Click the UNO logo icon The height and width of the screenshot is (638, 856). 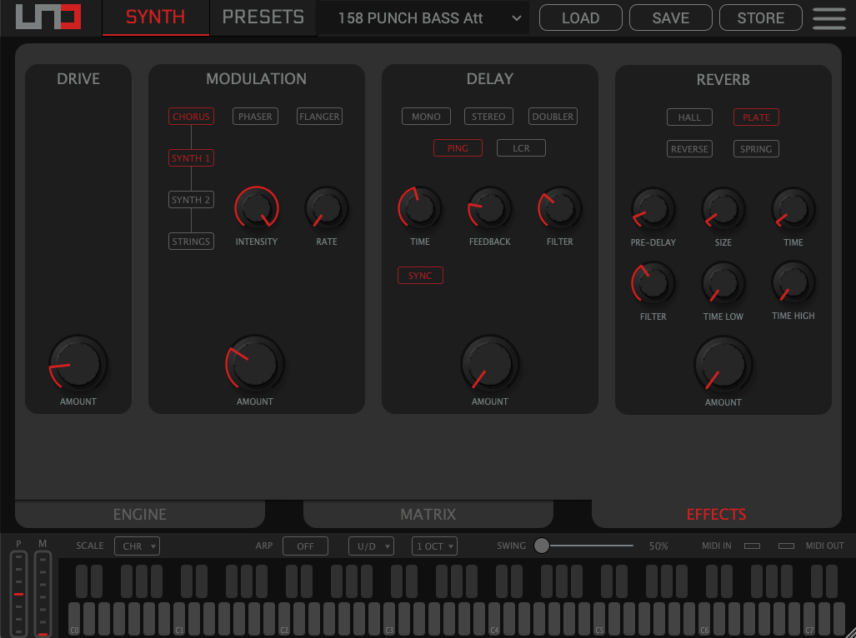pos(48,18)
